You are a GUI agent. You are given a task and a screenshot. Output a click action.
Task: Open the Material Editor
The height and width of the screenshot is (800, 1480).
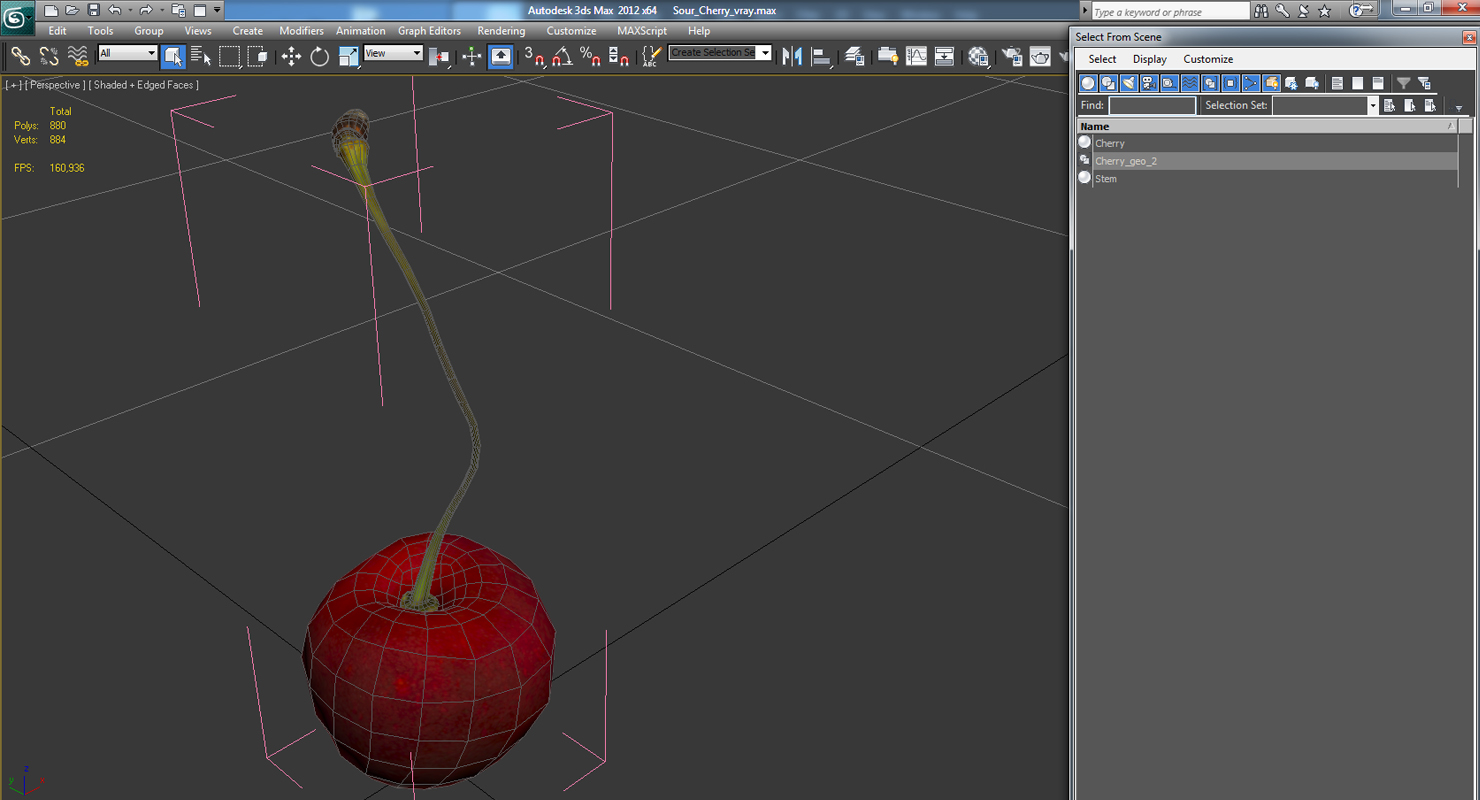(978, 56)
